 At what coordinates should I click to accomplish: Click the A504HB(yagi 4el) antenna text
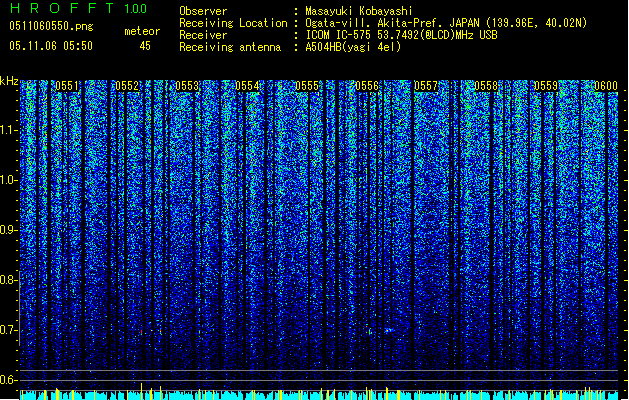pyautogui.click(x=353, y=47)
